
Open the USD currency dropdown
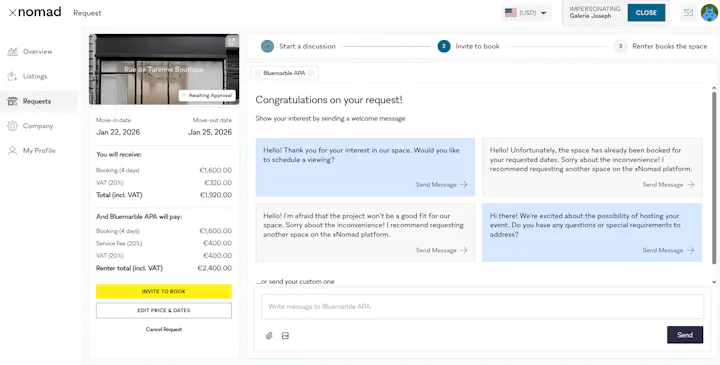pos(527,13)
